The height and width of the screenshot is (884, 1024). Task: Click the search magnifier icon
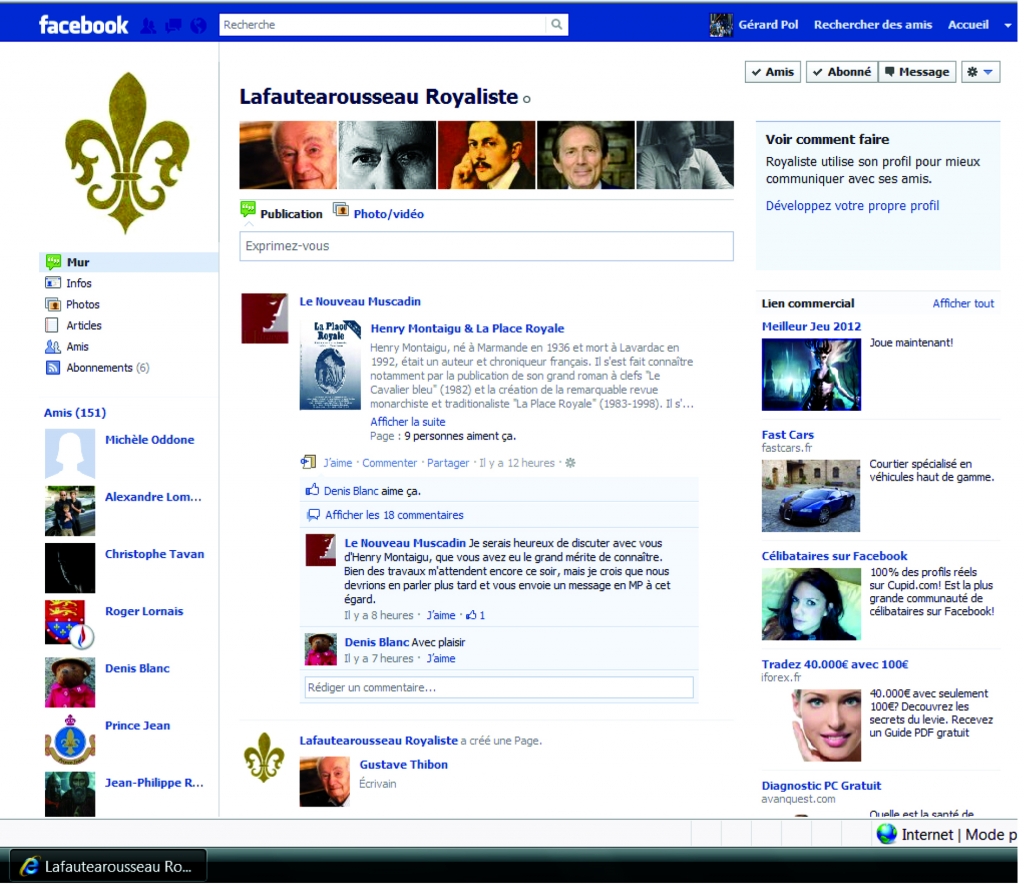pyautogui.click(x=556, y=24)
